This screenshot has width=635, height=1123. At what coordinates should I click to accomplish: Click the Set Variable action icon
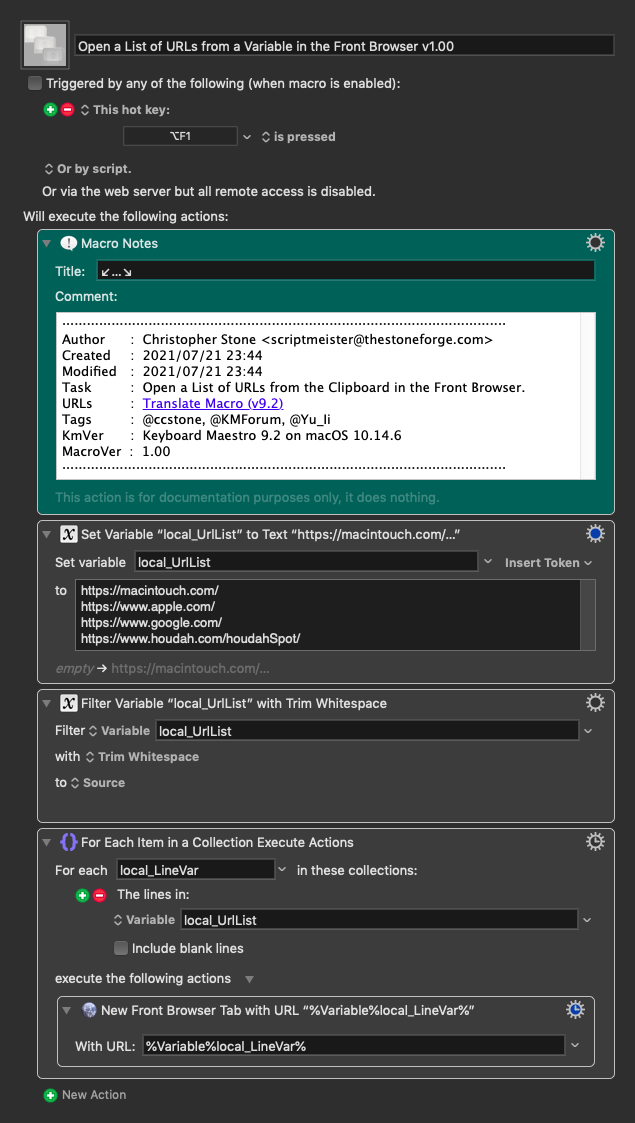(69, 534)
